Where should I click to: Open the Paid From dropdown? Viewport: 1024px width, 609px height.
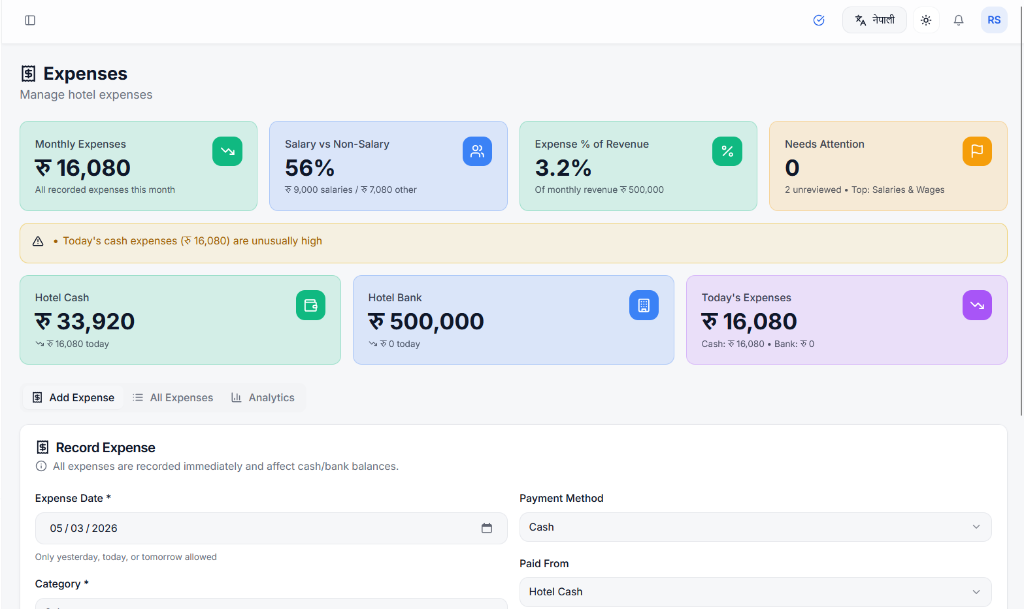click(755, 591)
